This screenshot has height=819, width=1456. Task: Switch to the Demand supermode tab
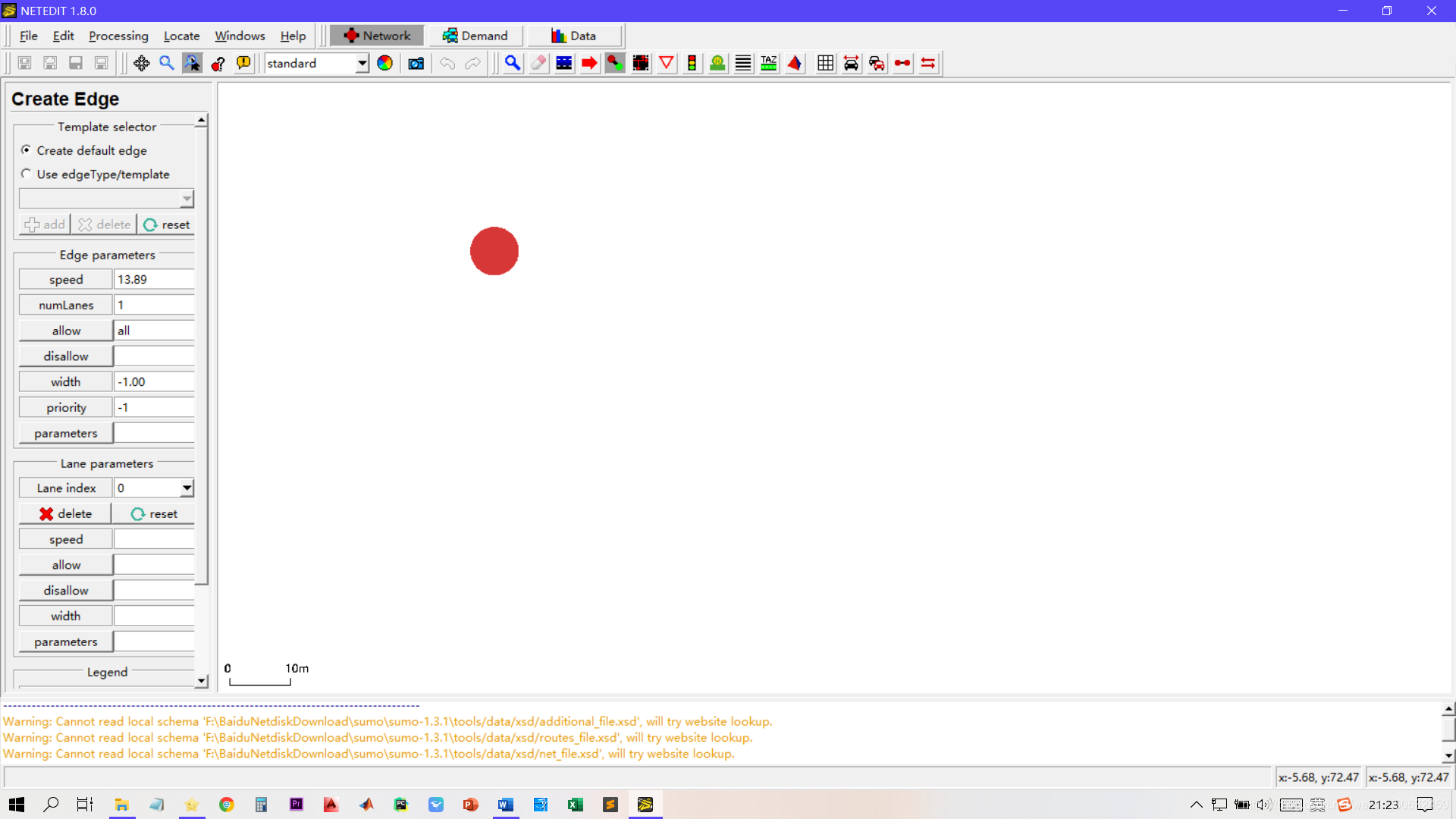(x=475, y=36)
